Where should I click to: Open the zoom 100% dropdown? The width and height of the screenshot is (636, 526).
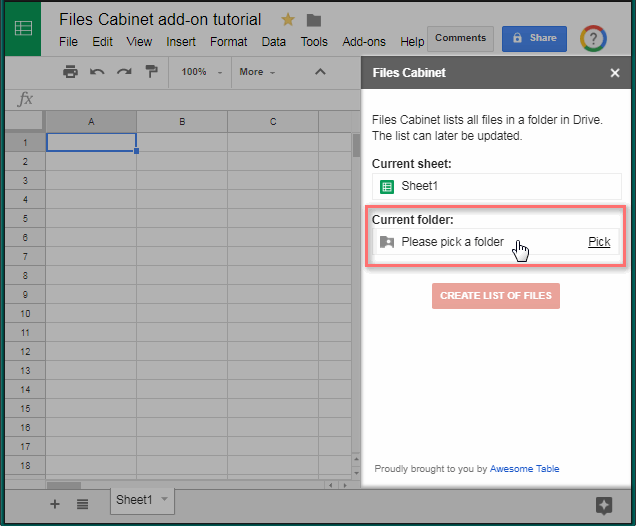click(x=202, y=72)
